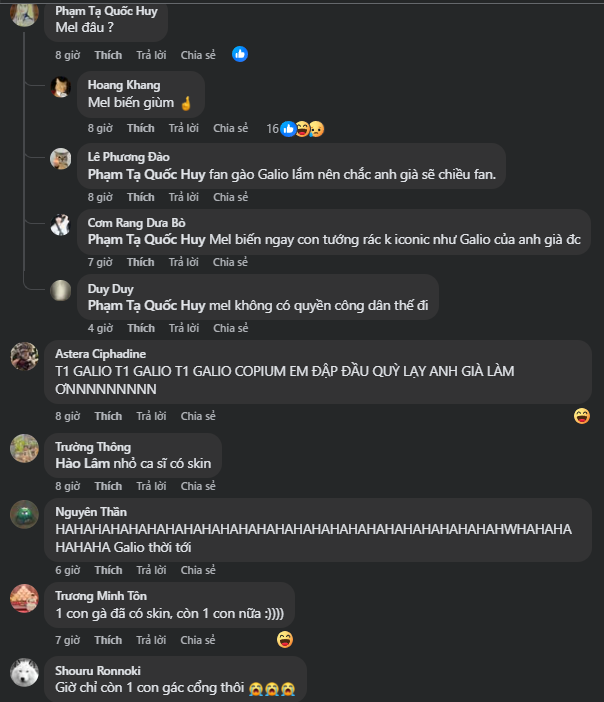Click the "Hào Lâm" mention in Trương Thông's comment

[x=81, y=465]
